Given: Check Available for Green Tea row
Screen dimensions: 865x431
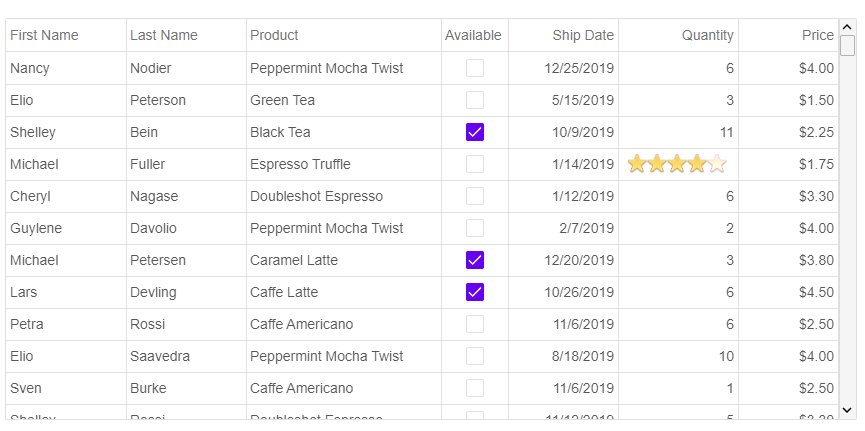Looking at the screenshot, I should pyautogui.click(x=475, y=100).
